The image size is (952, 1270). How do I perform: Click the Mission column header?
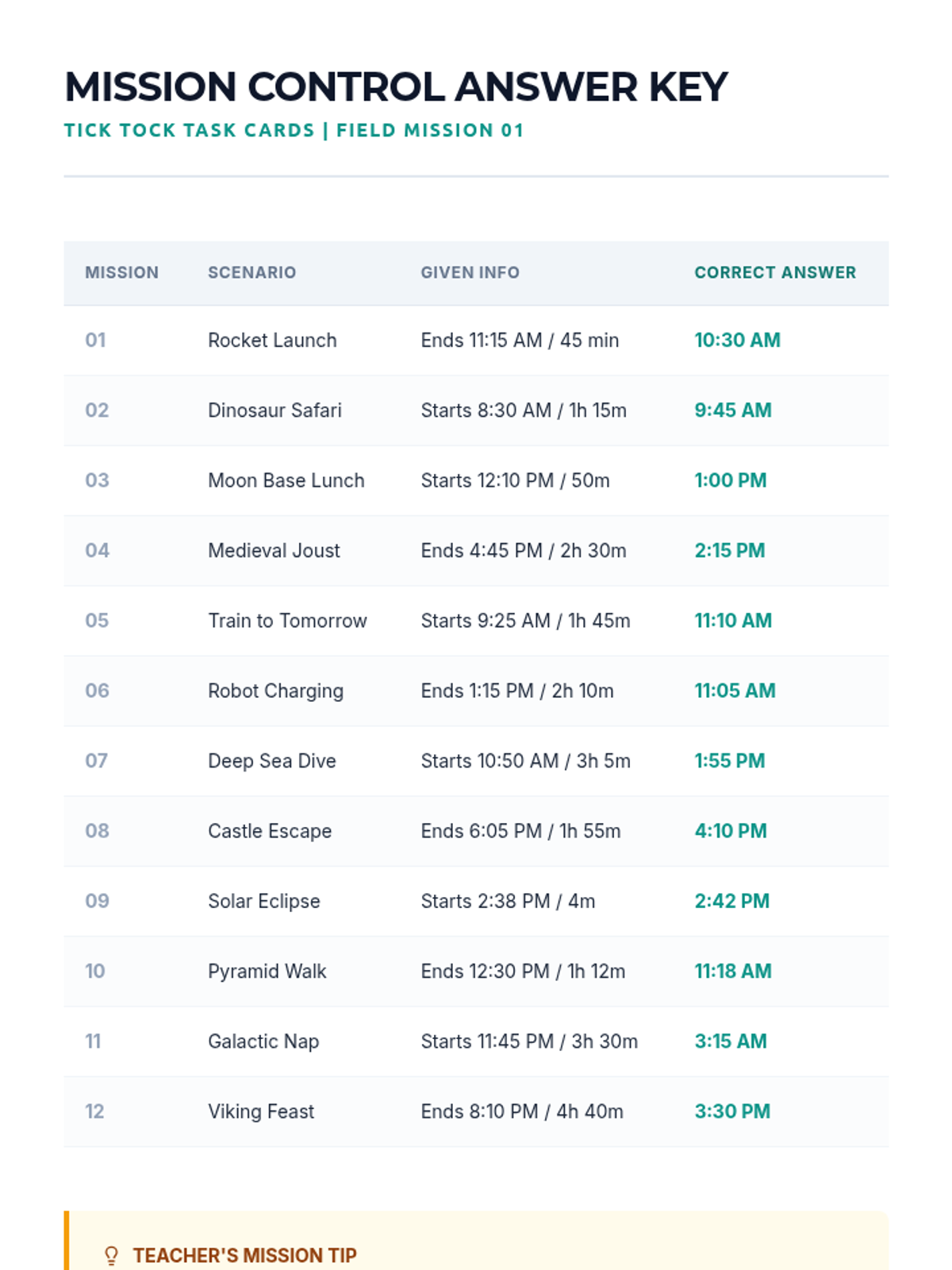coord(121,272)
